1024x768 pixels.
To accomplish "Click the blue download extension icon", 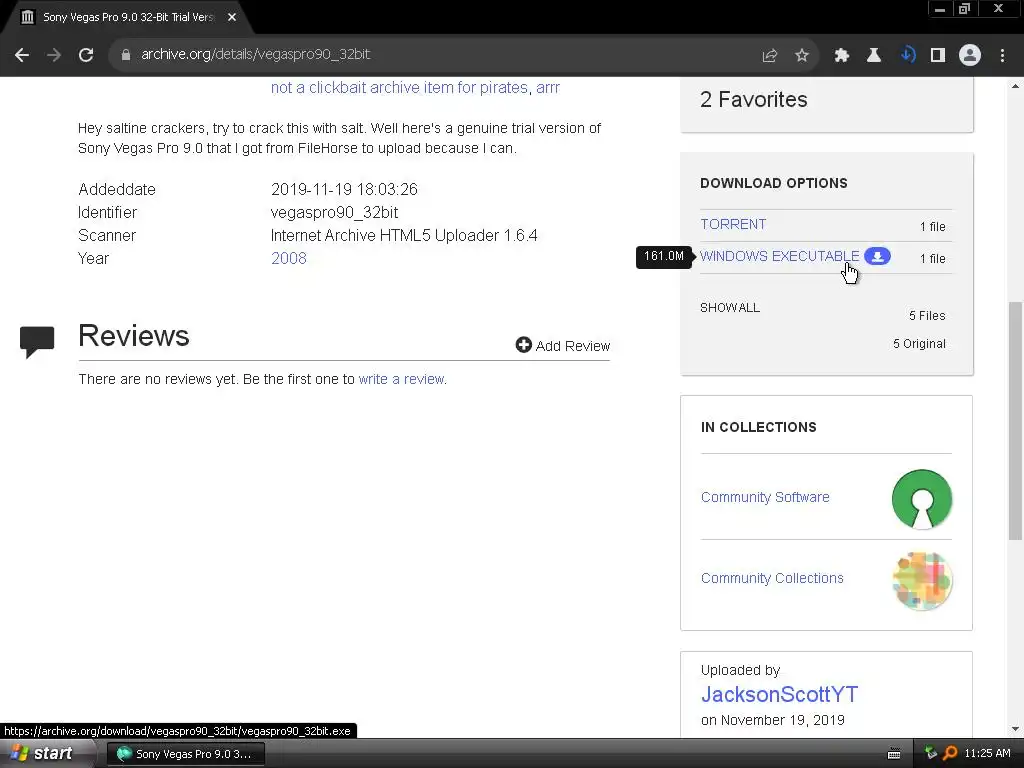I will point(907,55).
